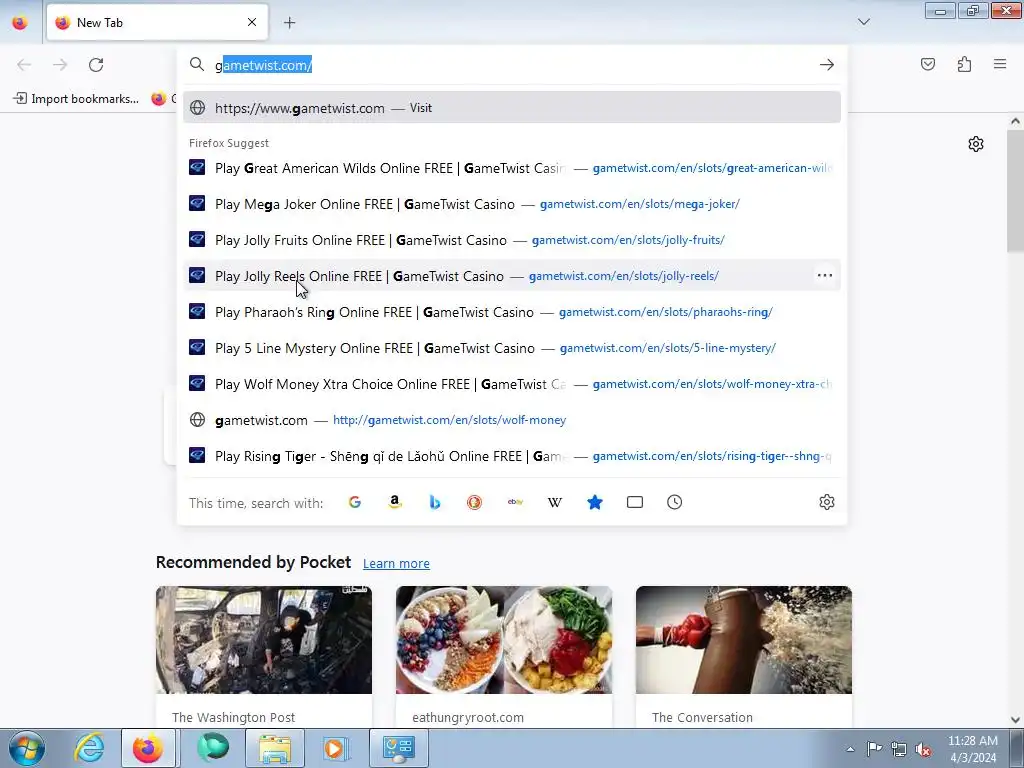The height and width of the screenshot is (768, 1024).
Task: Click the reload page icon
Action: tap(96, 65)
